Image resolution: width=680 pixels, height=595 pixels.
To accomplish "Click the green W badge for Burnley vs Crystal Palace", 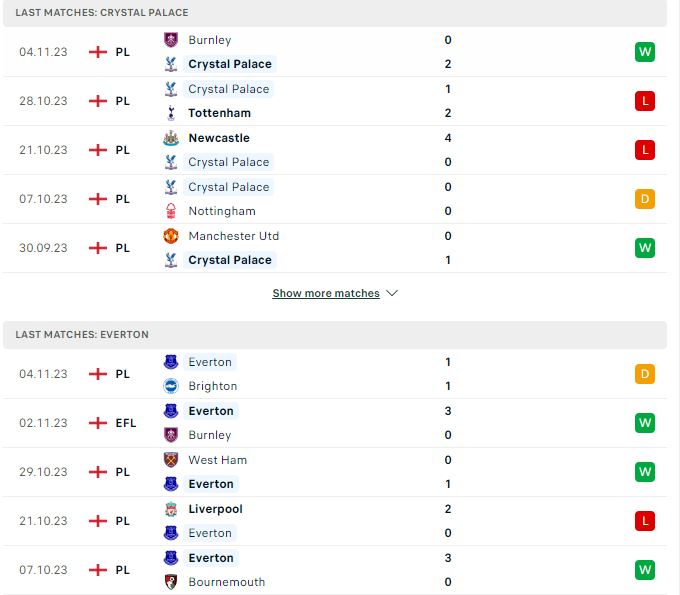I will pyautogui.click(x=645, y=52).
